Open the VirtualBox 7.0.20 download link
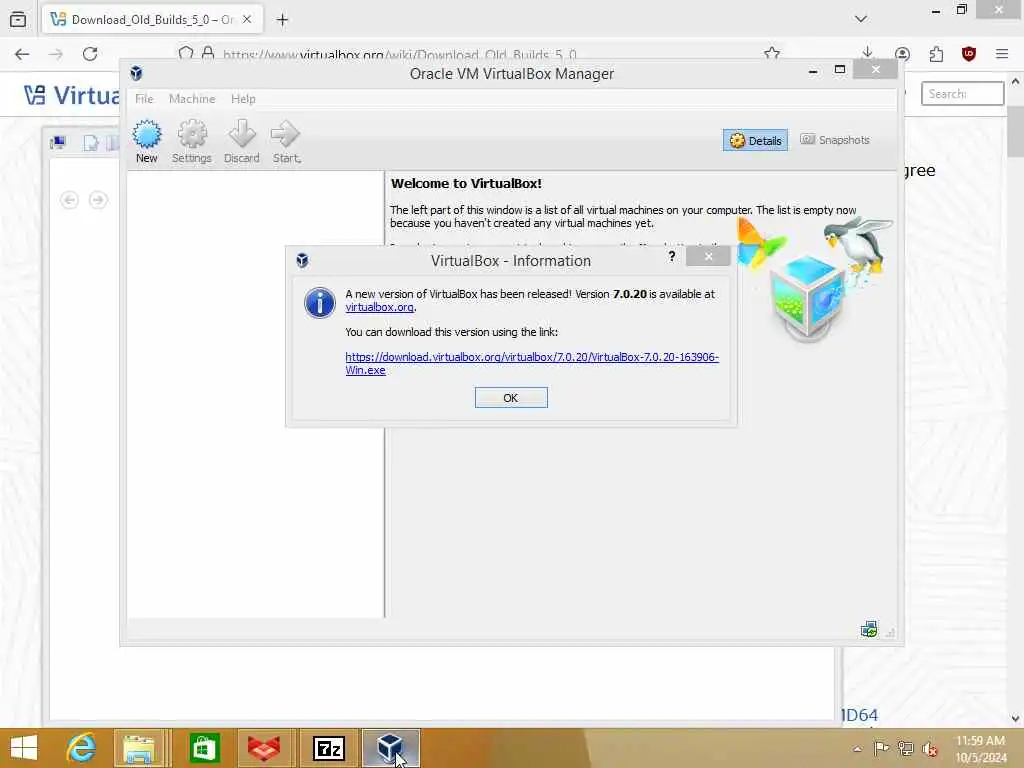This screenshot has width=1024, height=768. click(x=532, y=364)
